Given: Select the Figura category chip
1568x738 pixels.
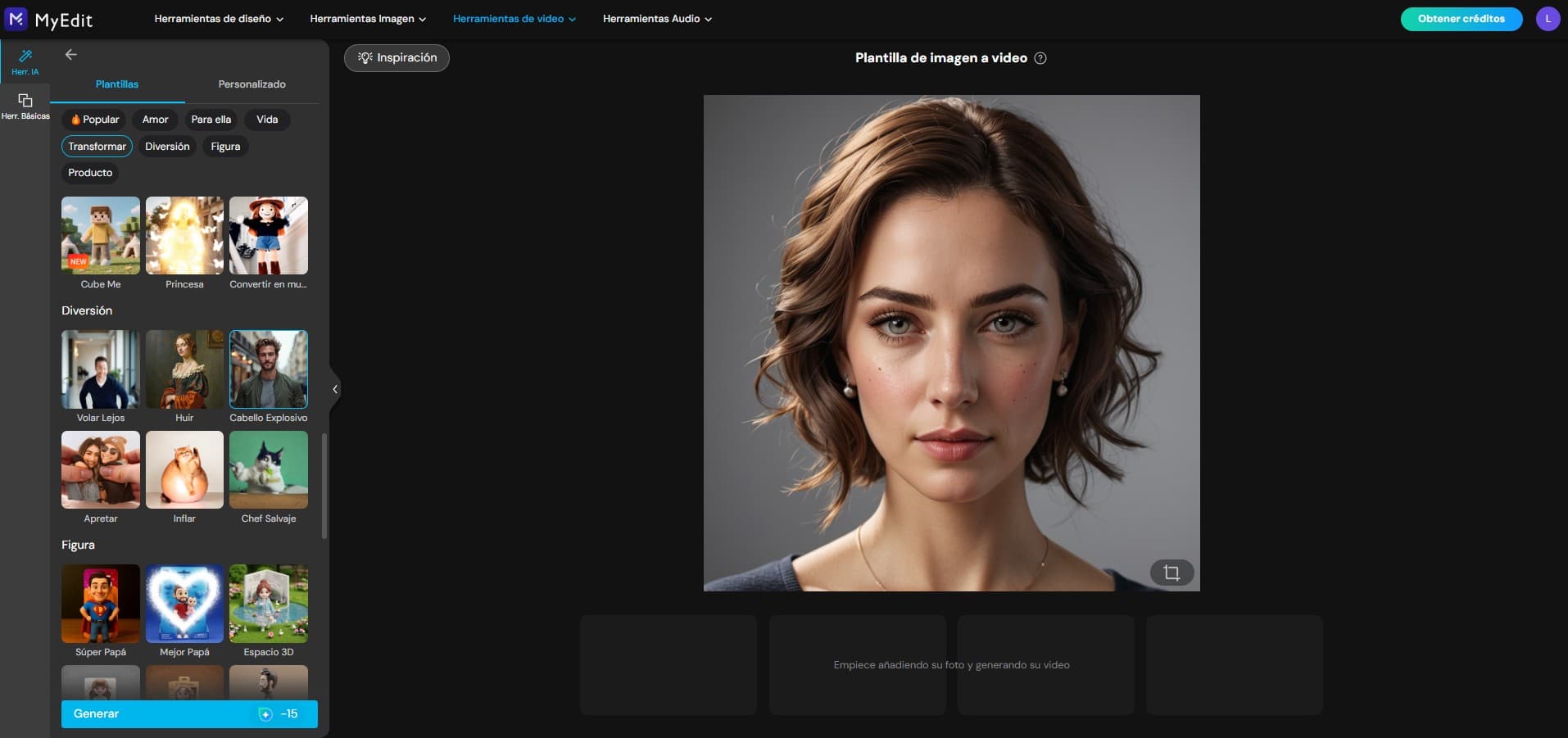Looking at the screenshot, I should (225, 147).
